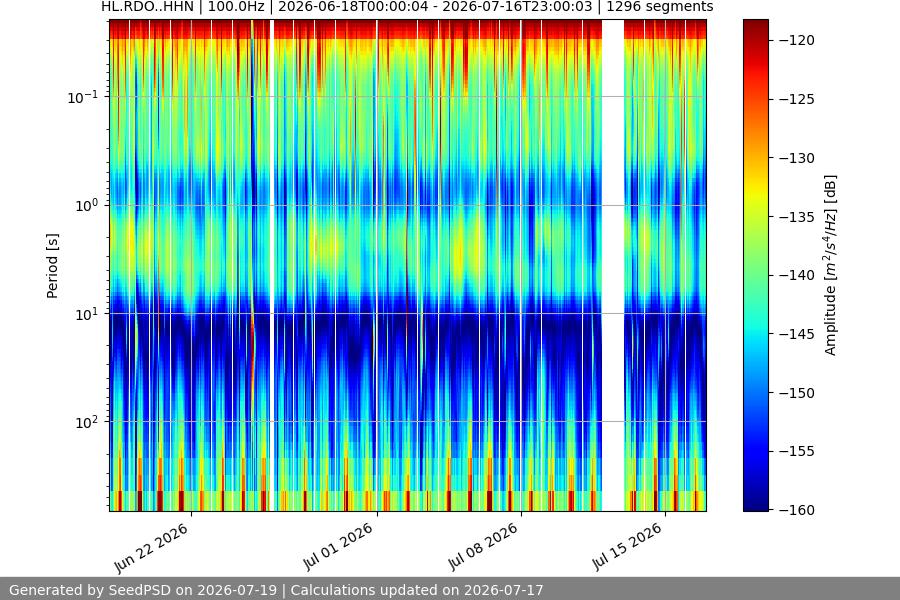Click the 'Period [s]' y-axis label

[52, 266]
